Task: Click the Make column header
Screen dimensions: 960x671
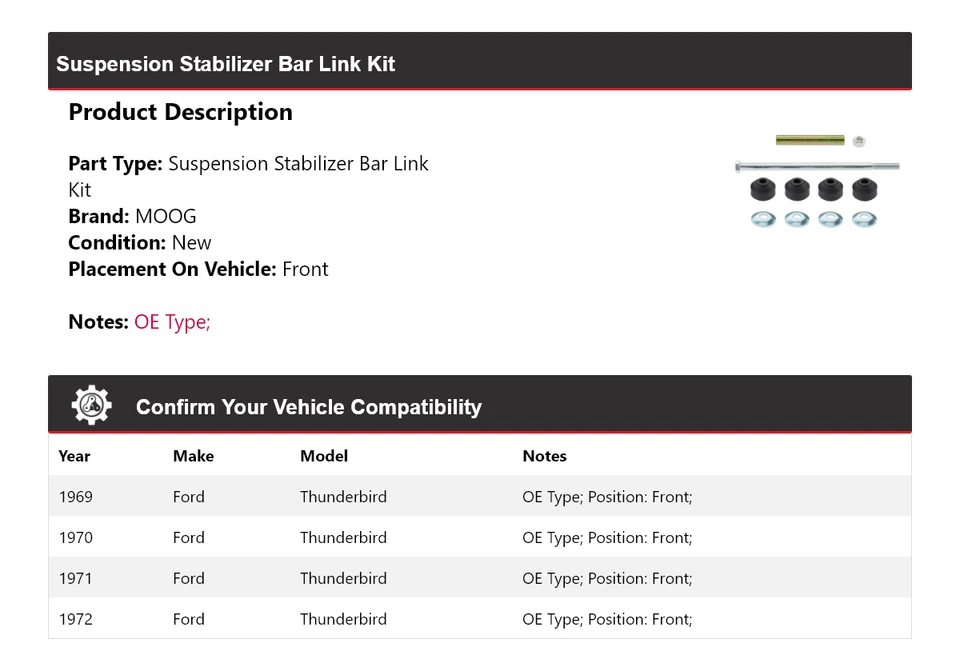Action: pyautogui.click(x=193, y=456)
